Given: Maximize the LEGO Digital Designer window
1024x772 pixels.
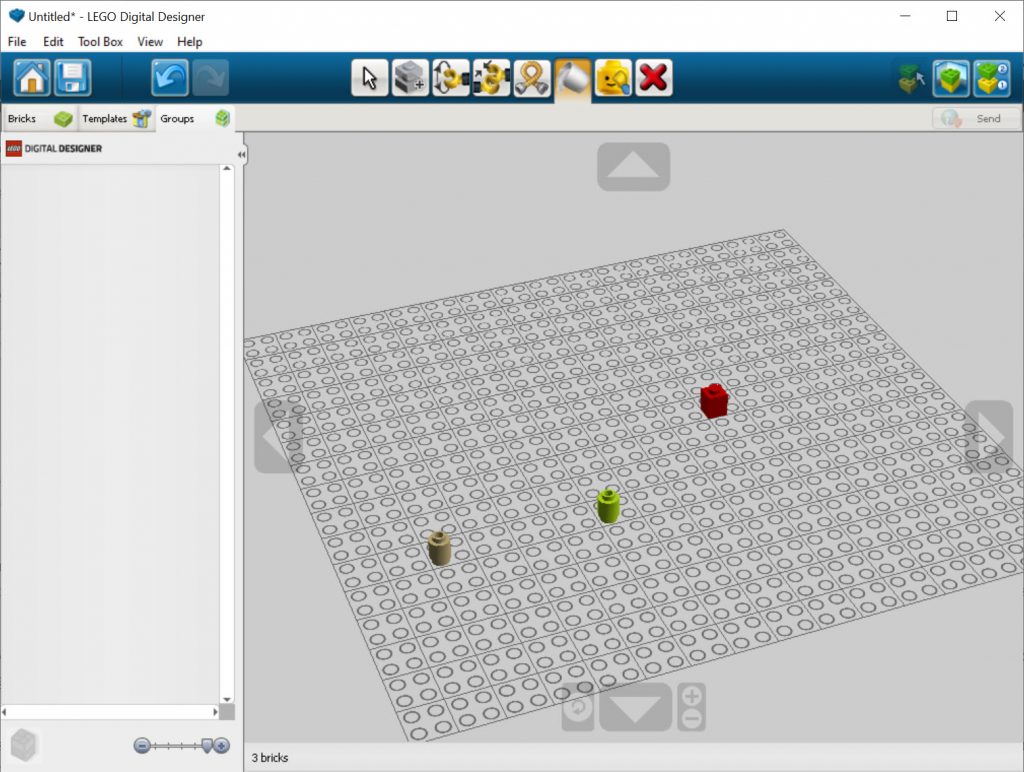Looking at the screenshot, I should point(952,16).
